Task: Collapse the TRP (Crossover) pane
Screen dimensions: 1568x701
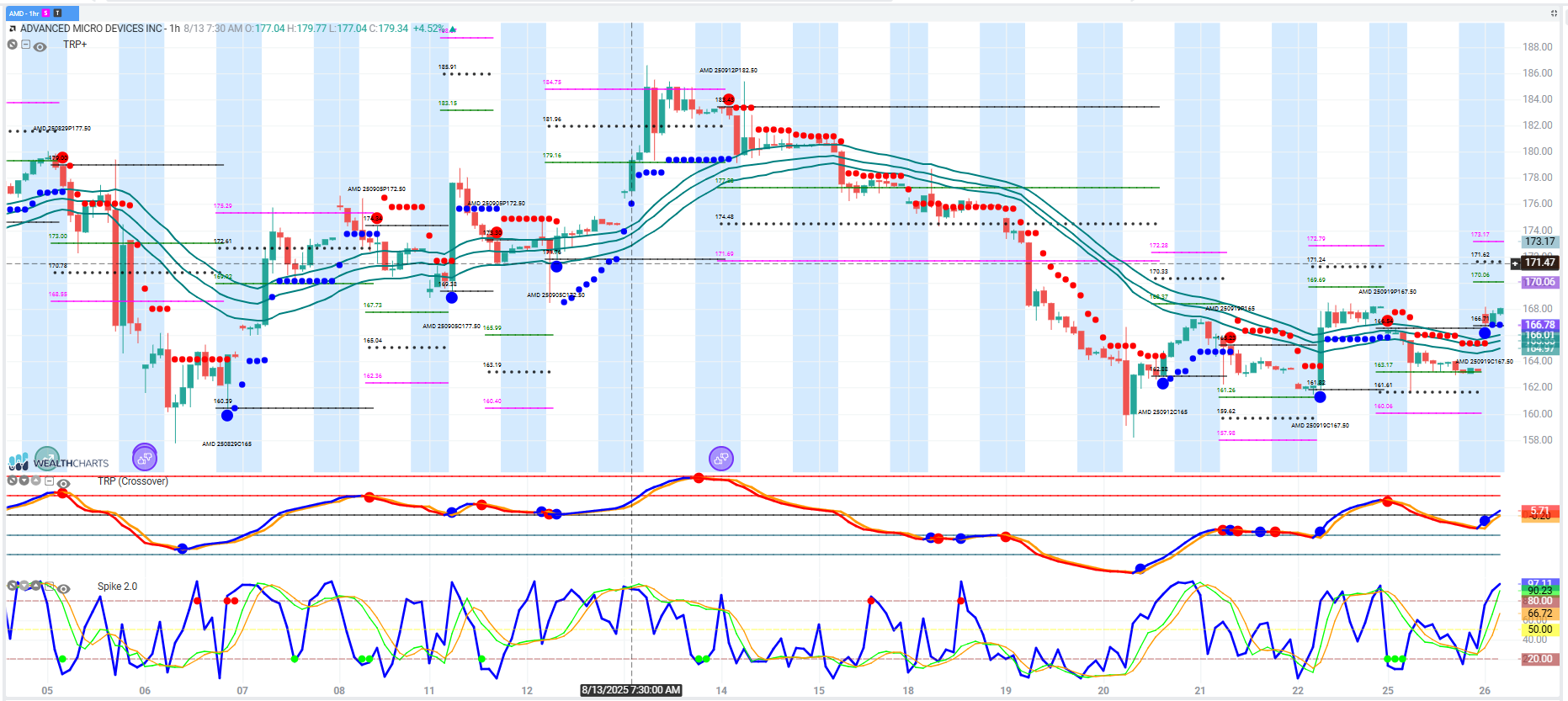Action: tap(49, 481)
